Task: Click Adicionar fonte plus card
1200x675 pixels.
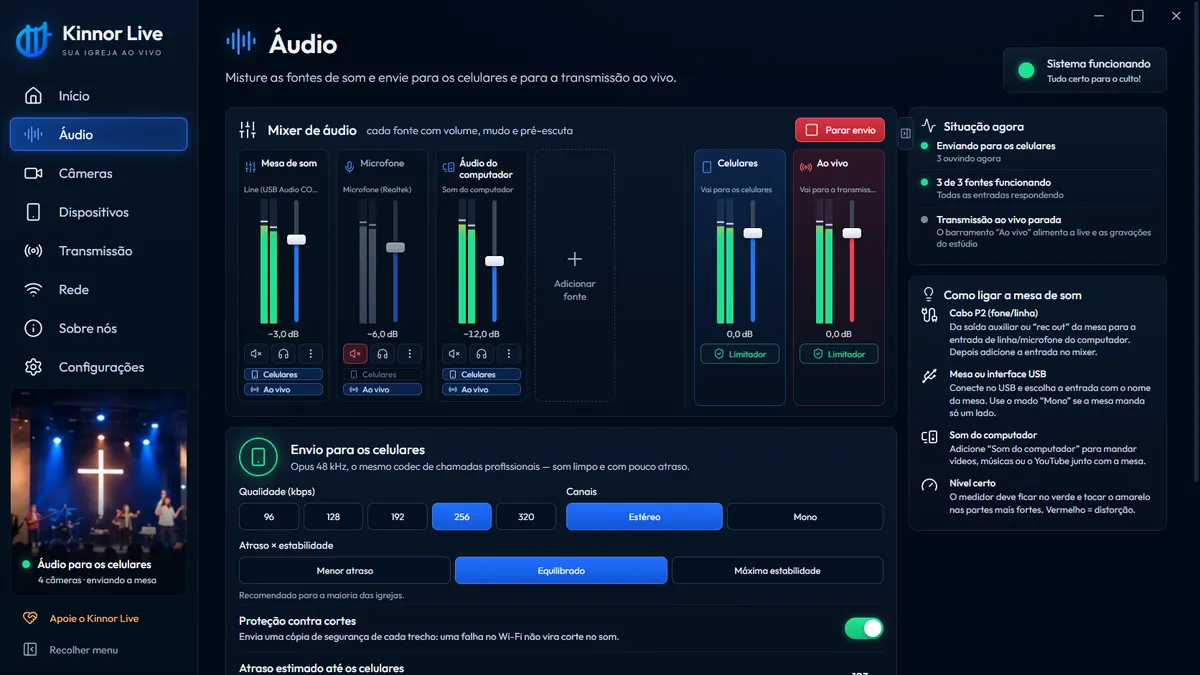Action: coord(575,276)
